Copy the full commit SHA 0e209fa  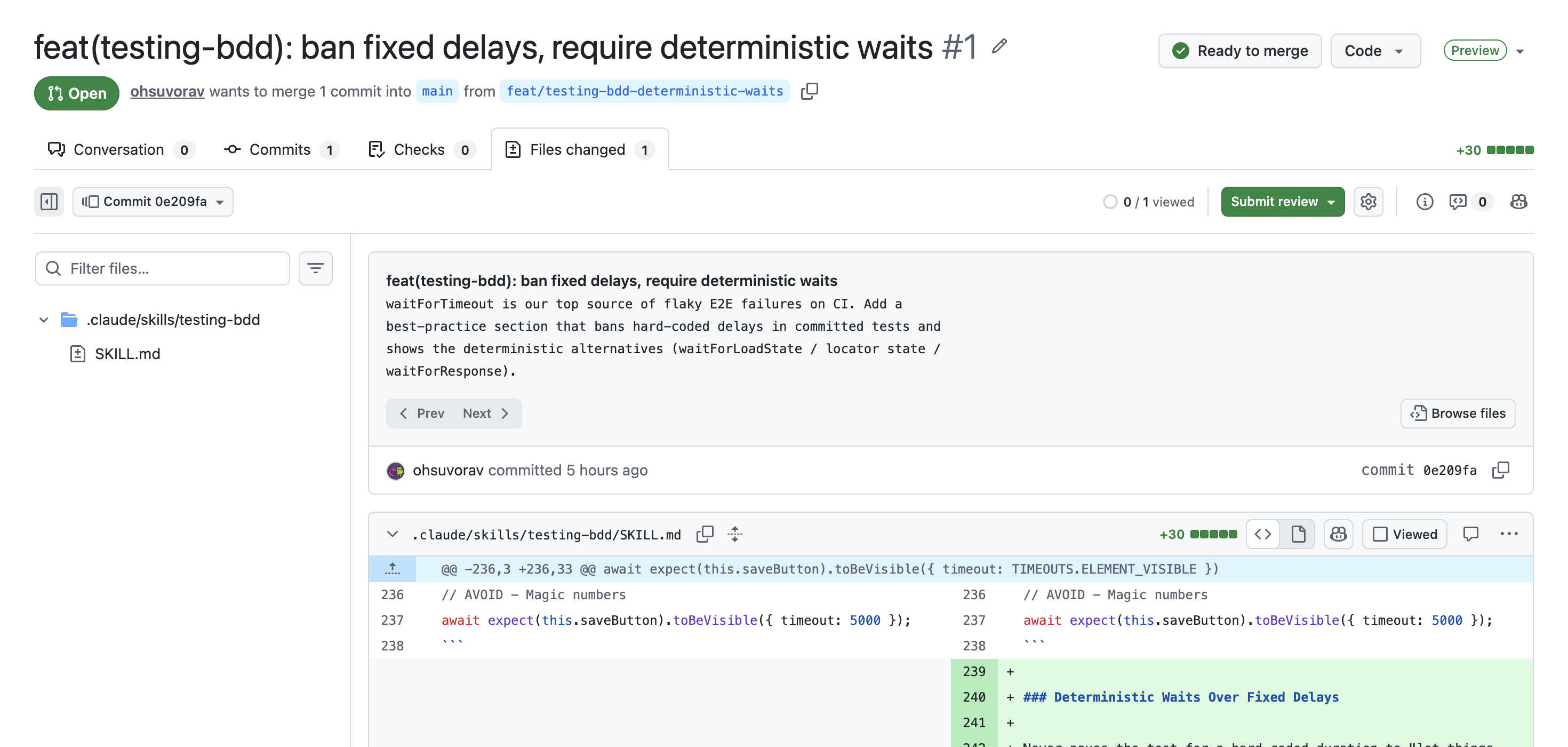1500,470
